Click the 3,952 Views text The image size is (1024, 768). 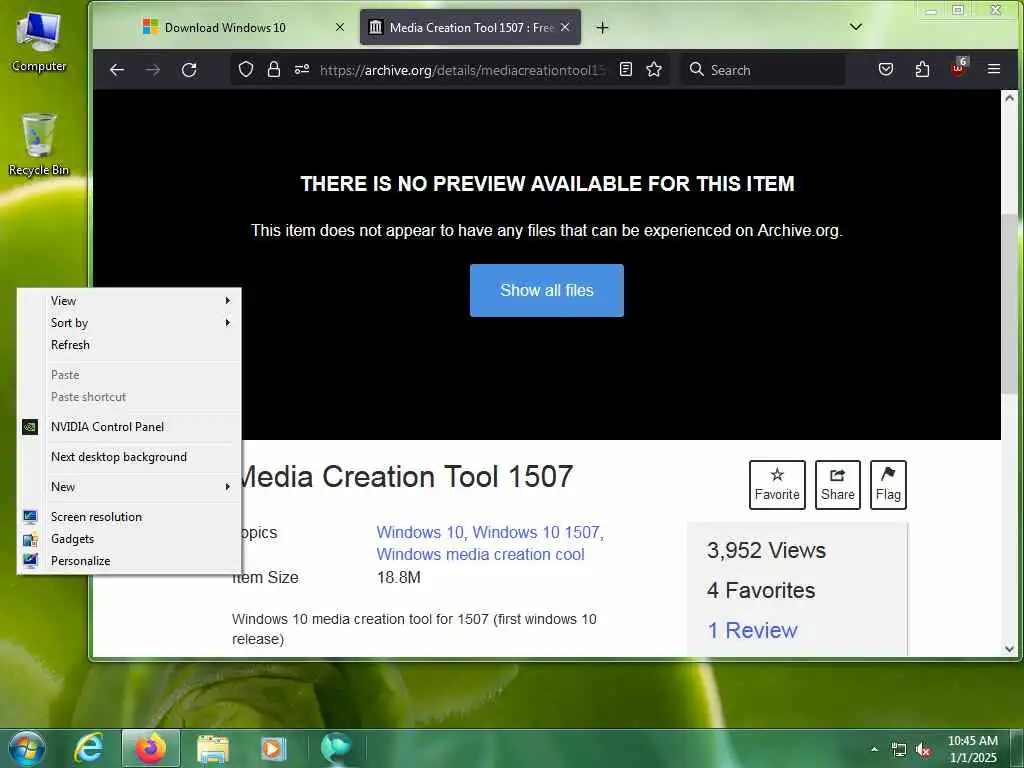pos(766,550)
